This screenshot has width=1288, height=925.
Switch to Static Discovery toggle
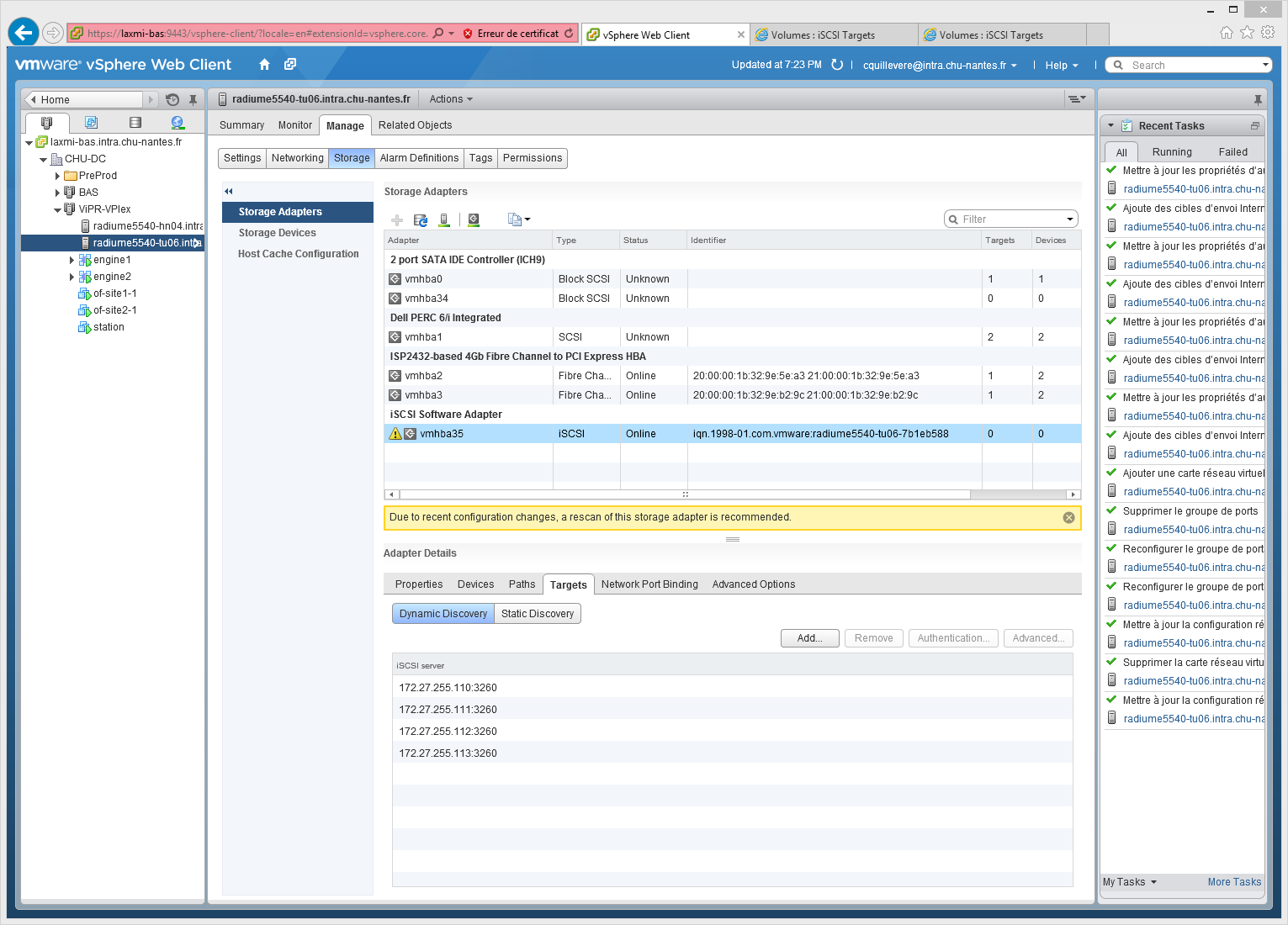[x=538, y=614]
